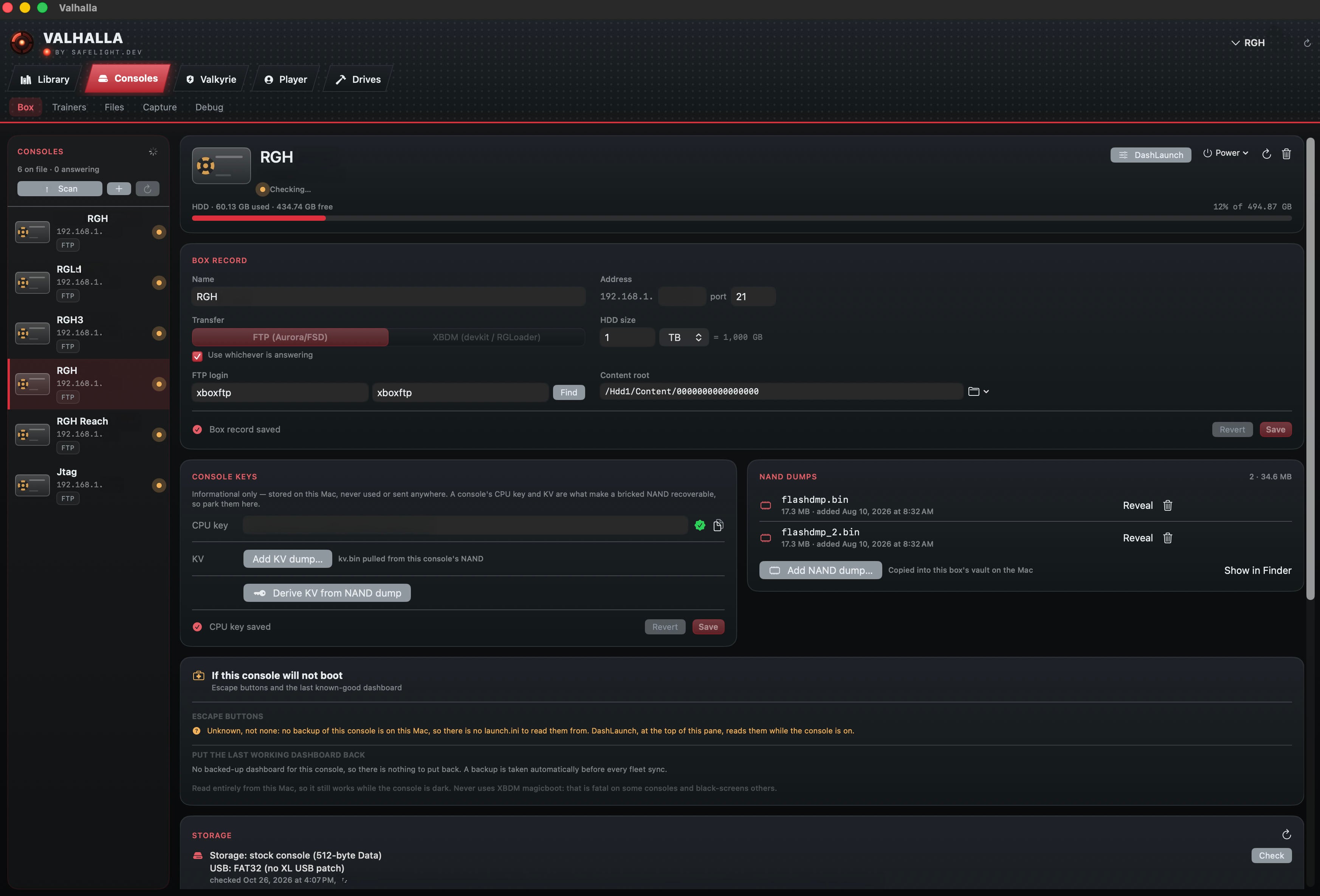Select FTP (Aurora/FSD) transfer mode
The width and height of the screenshot is (1320, 896).
pos(290,338)
